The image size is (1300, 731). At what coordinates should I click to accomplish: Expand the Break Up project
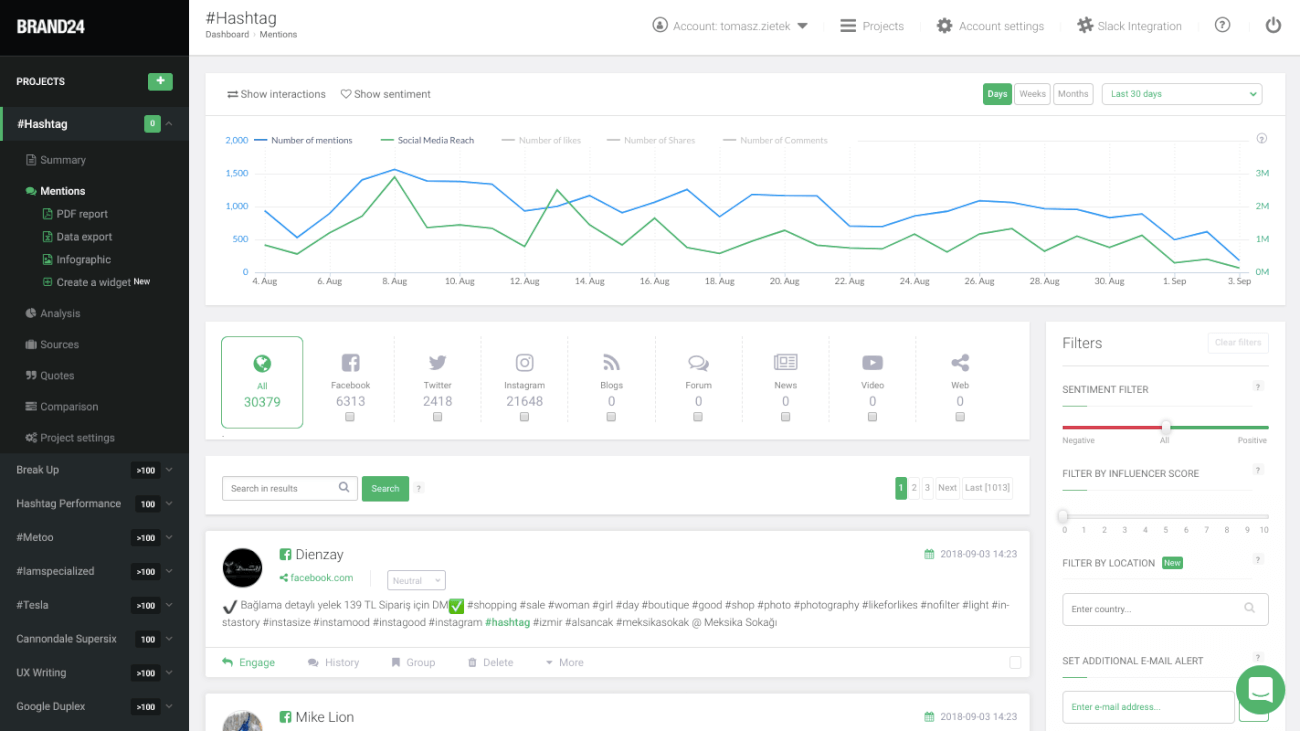point(169,470)
